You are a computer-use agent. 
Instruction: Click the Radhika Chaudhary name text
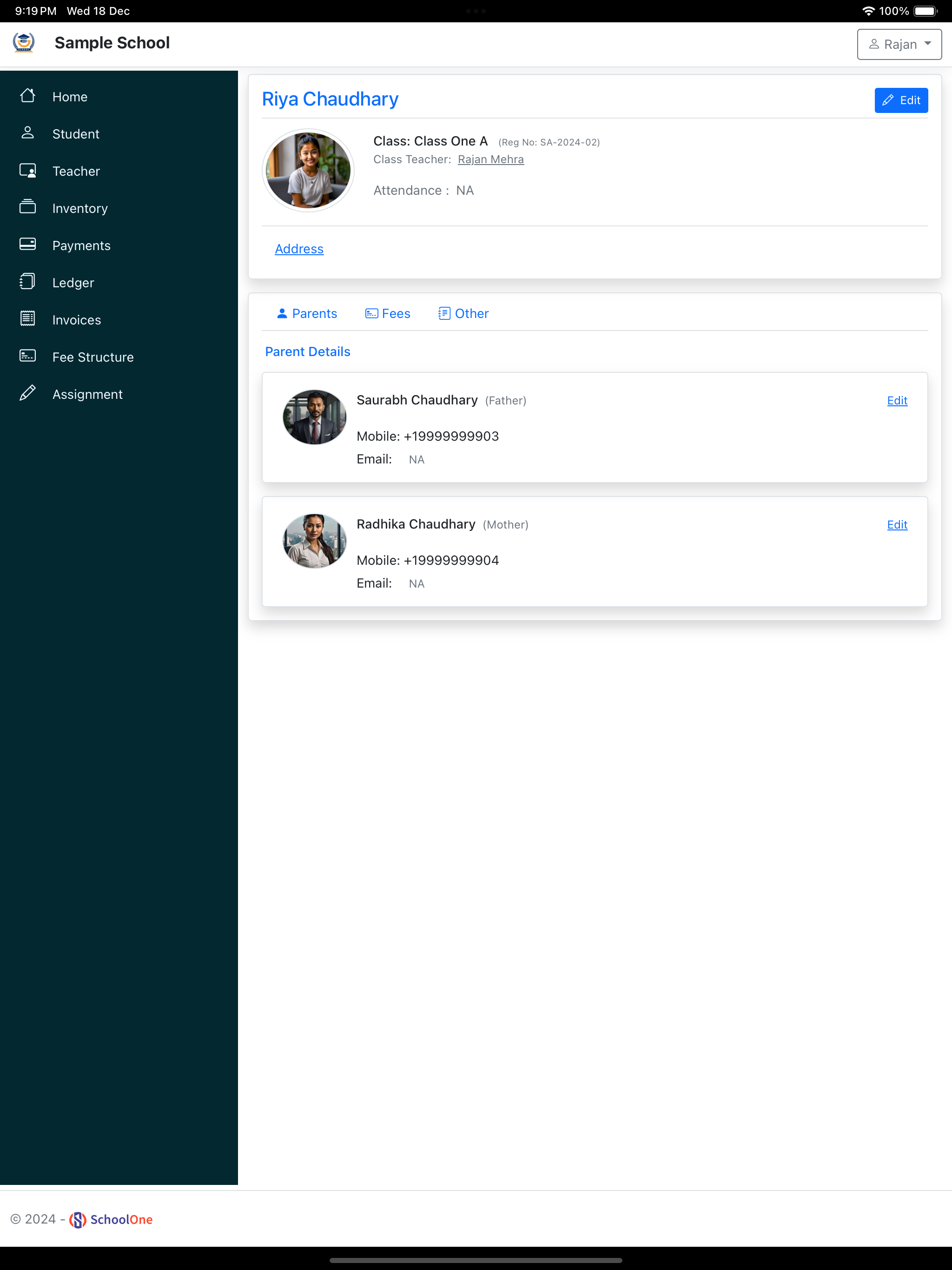pos(416,524)
